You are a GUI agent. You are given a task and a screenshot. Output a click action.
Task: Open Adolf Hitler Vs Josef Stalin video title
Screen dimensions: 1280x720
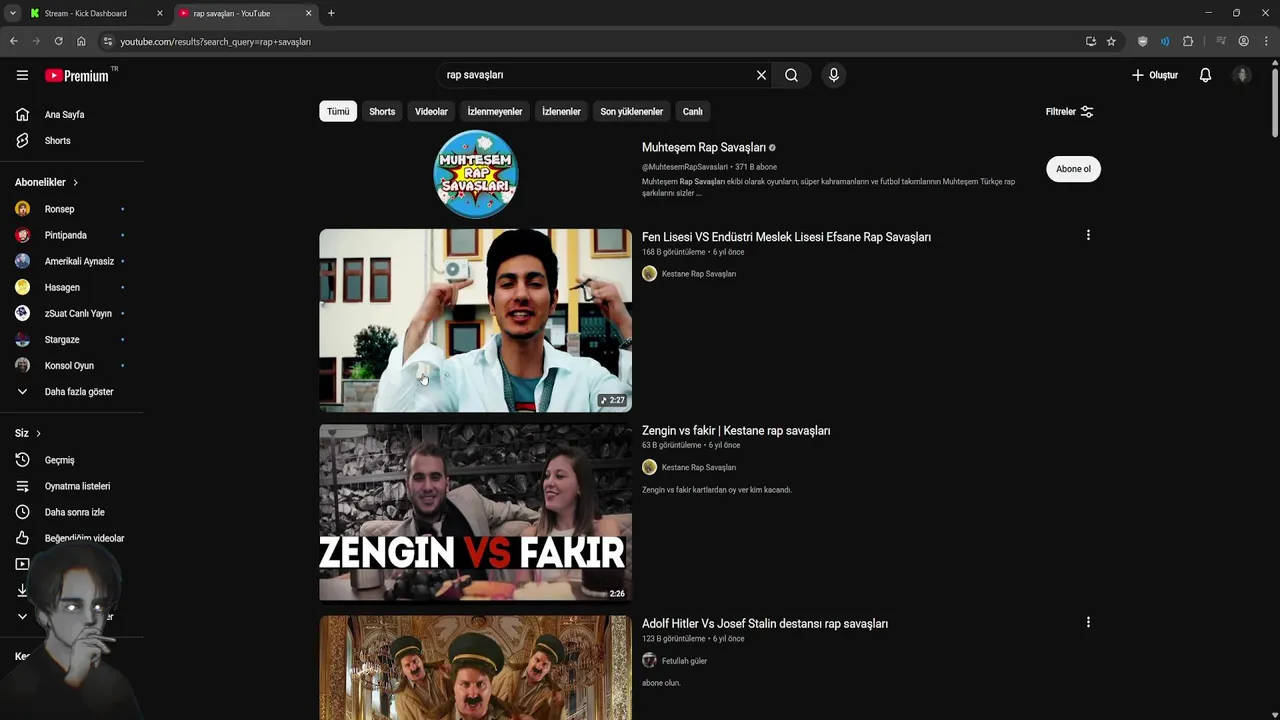coord(765,624)
